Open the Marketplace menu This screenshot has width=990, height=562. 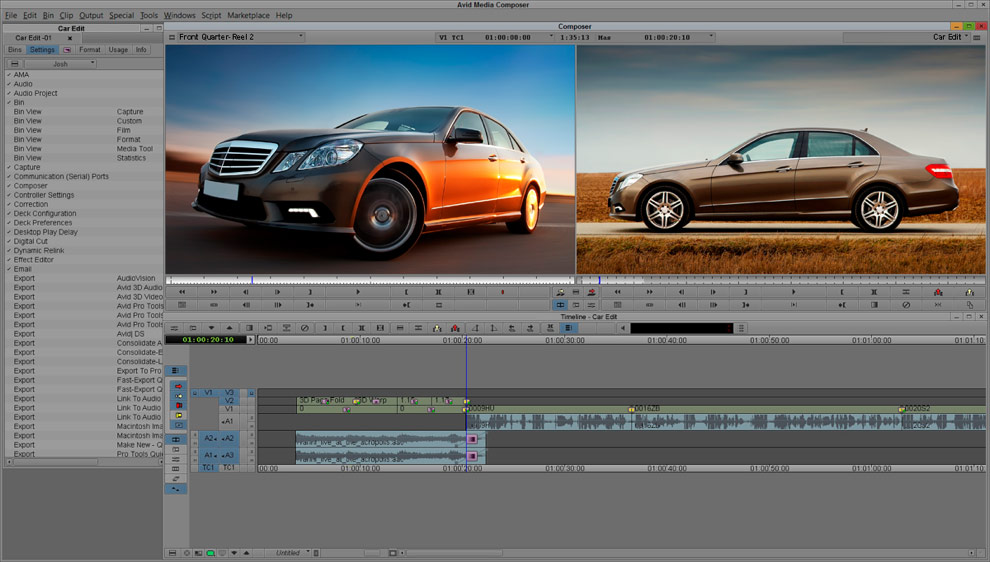tap(248, 16)
